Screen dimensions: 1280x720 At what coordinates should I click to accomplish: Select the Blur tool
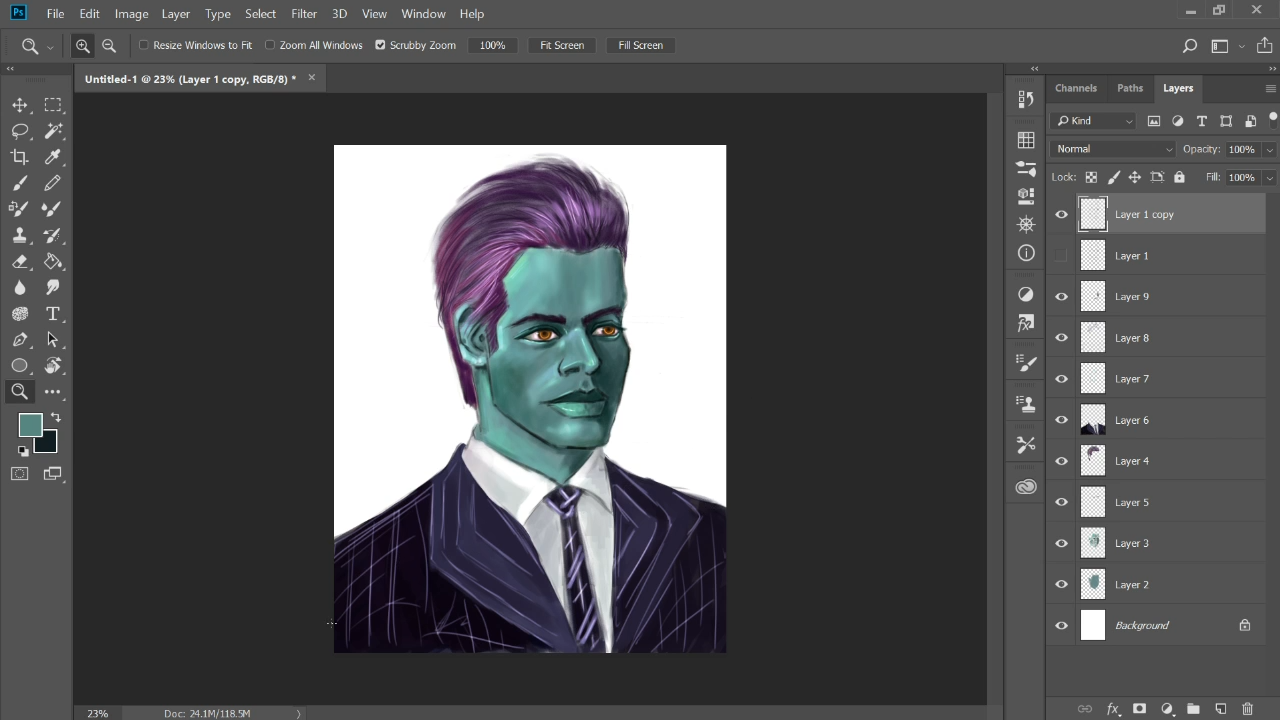click(20, 287)
